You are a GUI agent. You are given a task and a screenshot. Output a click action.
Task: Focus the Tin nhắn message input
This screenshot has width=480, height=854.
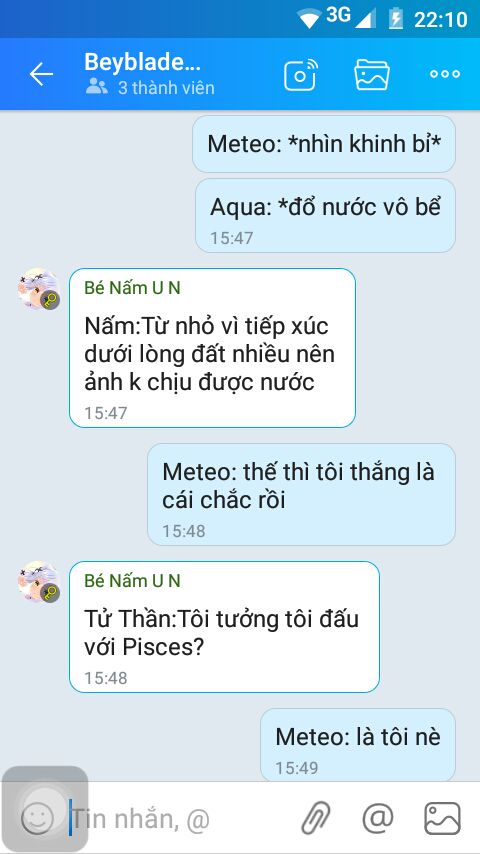pyautogui.click(x=180, y=818)
